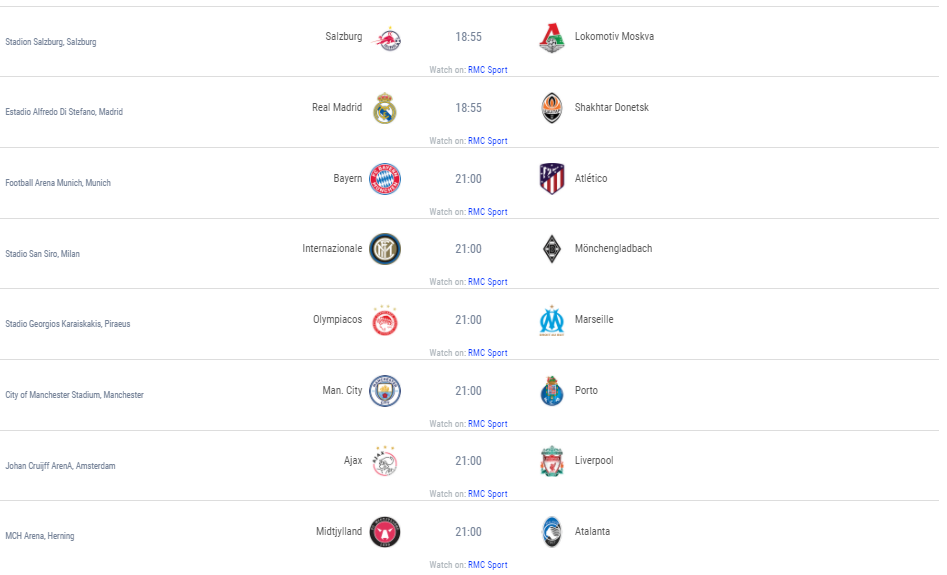
Task: Open RMC Sport link under Salzburg match
Action: click(x=487, y=70)
